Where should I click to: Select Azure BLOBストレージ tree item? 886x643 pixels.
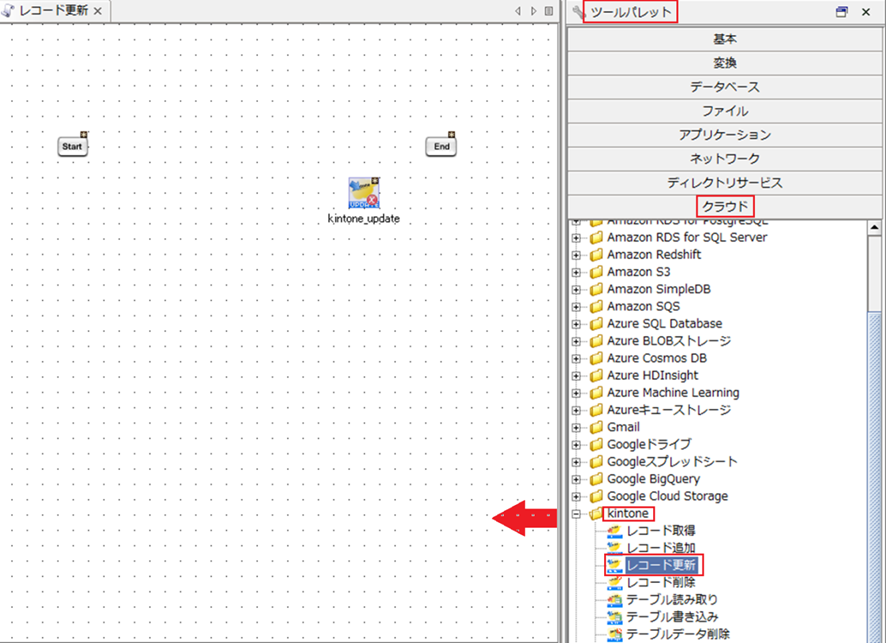pyautogui.click(x=668, y=341)
